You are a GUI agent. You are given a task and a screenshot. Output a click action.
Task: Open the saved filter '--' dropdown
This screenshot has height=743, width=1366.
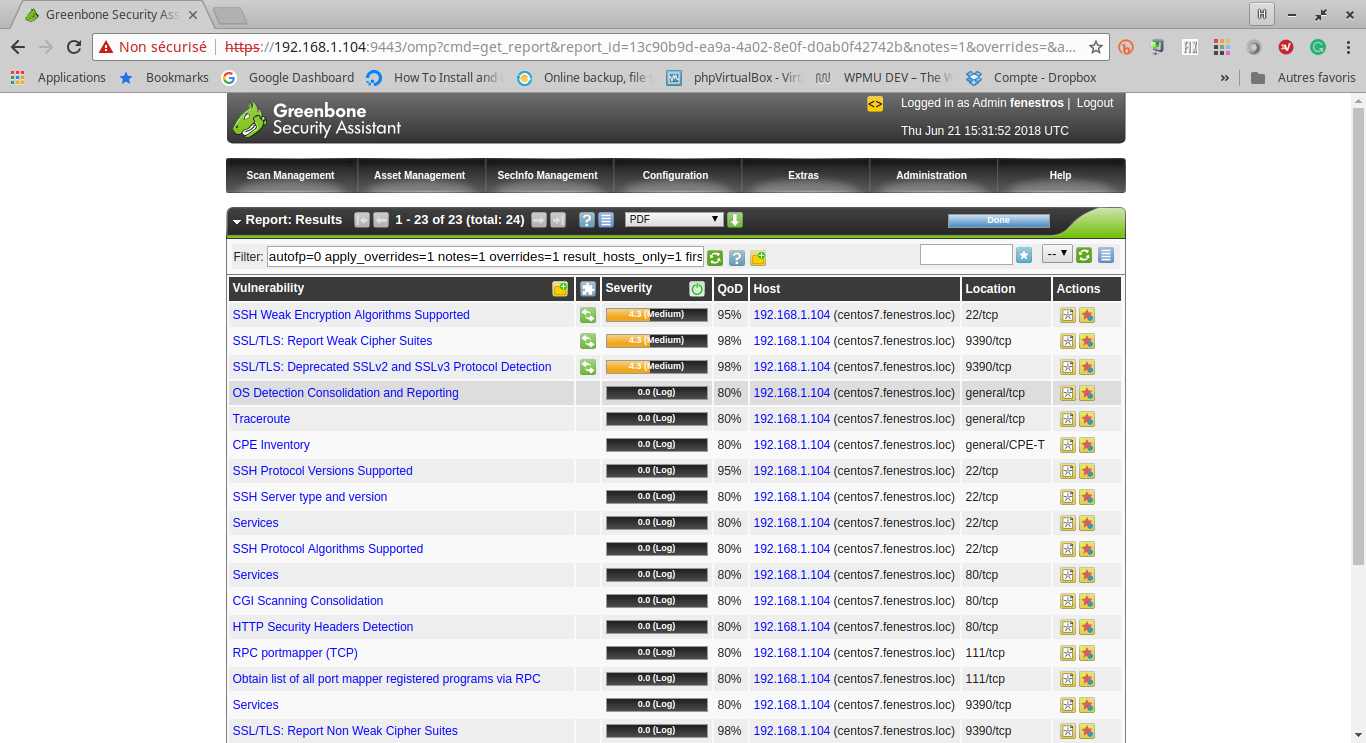pyautogui.click(x=1057, y=254)
